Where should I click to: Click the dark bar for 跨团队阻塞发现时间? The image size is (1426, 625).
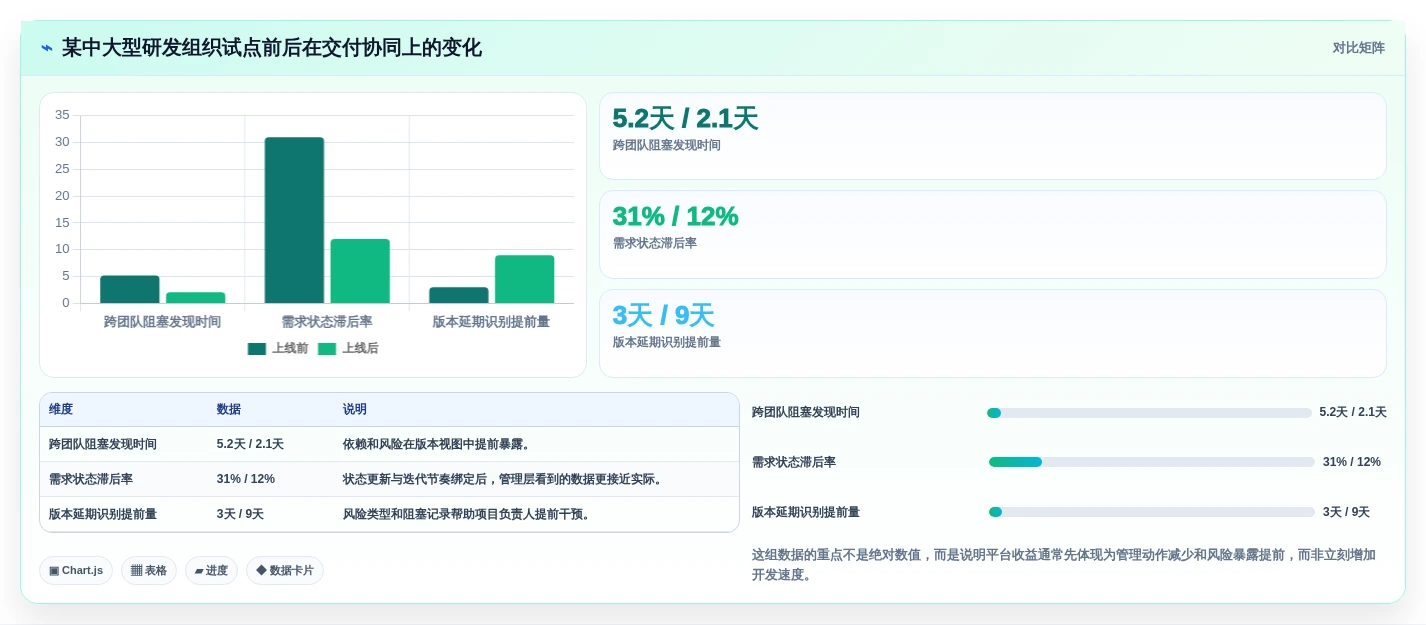coord(130,289)
